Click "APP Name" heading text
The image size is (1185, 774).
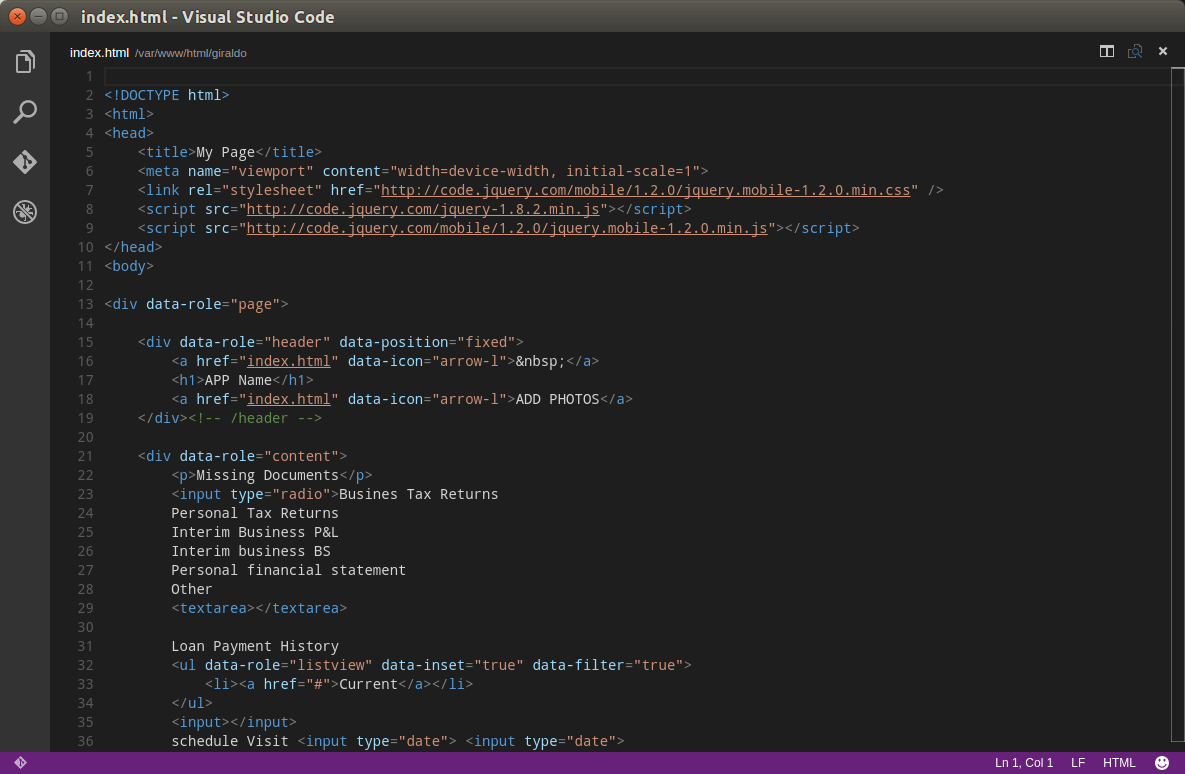click(238, 379)
